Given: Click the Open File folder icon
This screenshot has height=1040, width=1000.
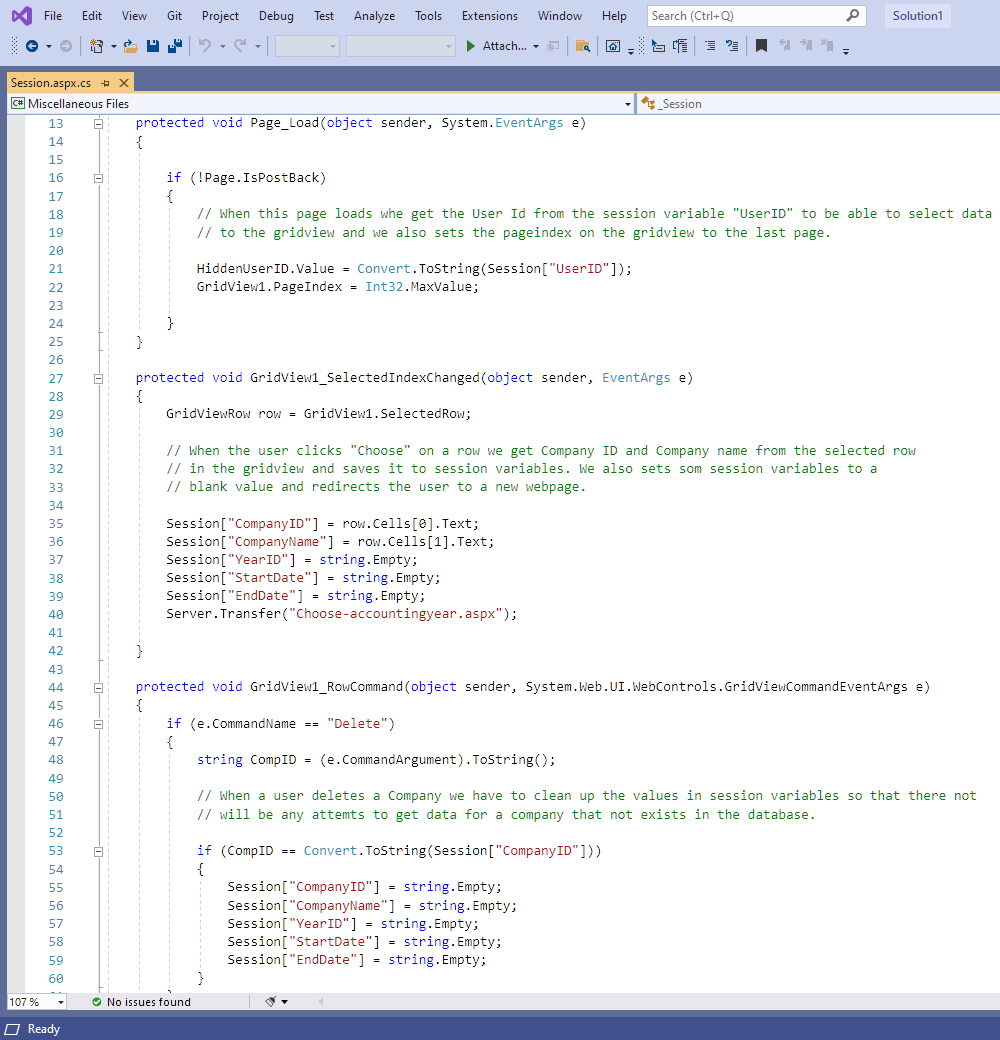Looking at the screenshot, I should coord(131,46).
